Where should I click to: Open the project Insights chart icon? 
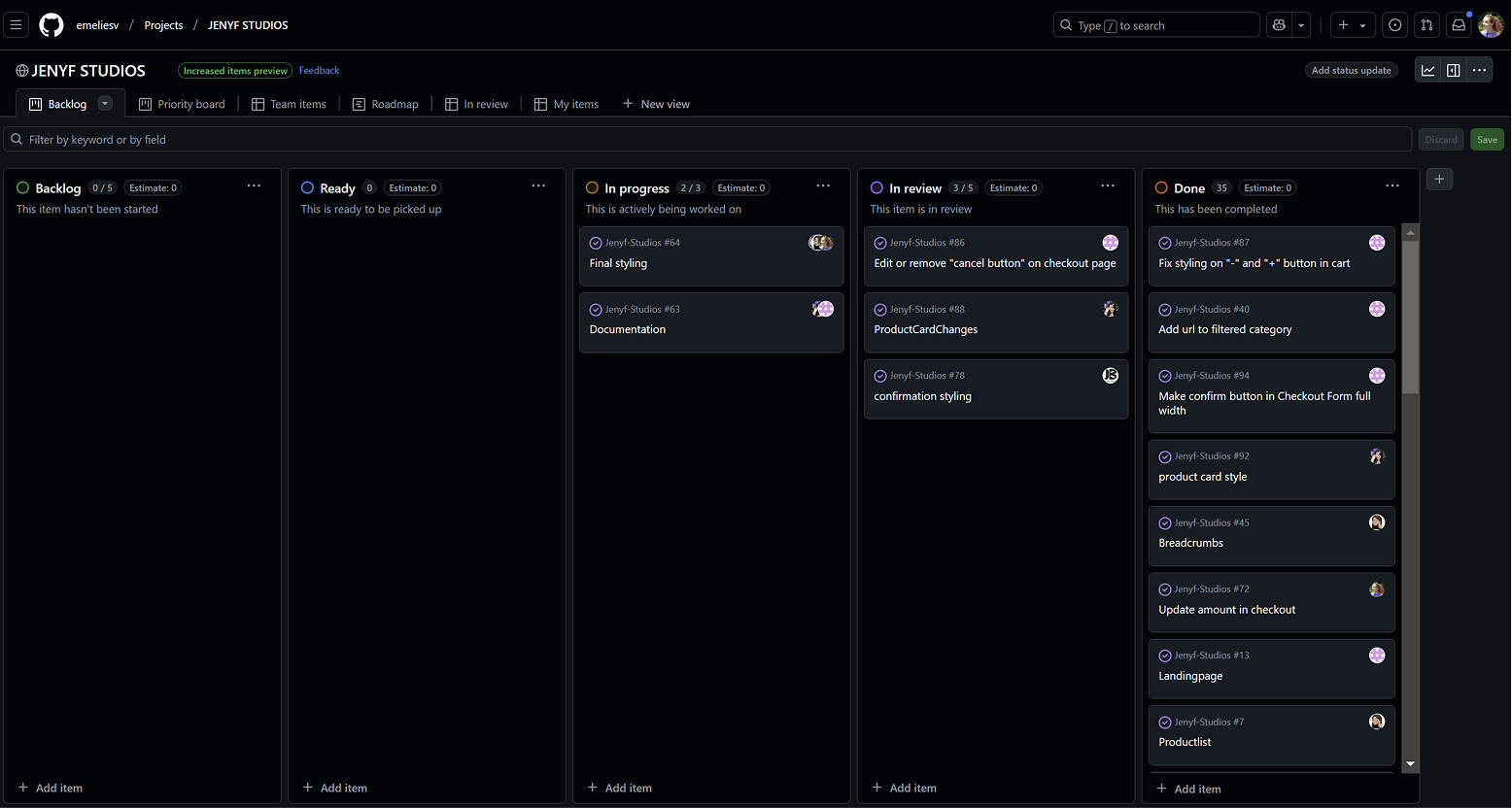pos(1427,70)
